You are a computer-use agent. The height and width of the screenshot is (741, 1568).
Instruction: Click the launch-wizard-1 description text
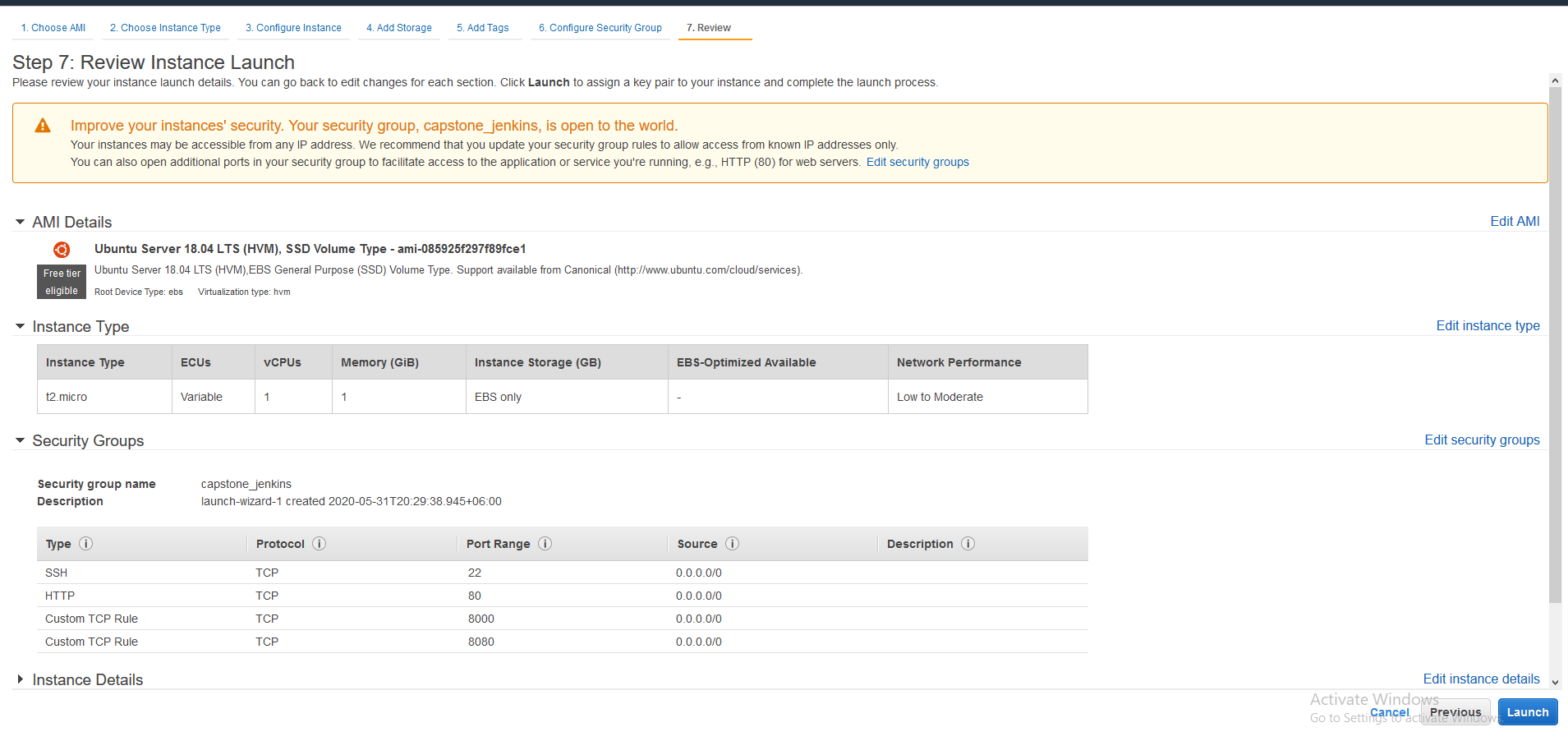(352, 501)
